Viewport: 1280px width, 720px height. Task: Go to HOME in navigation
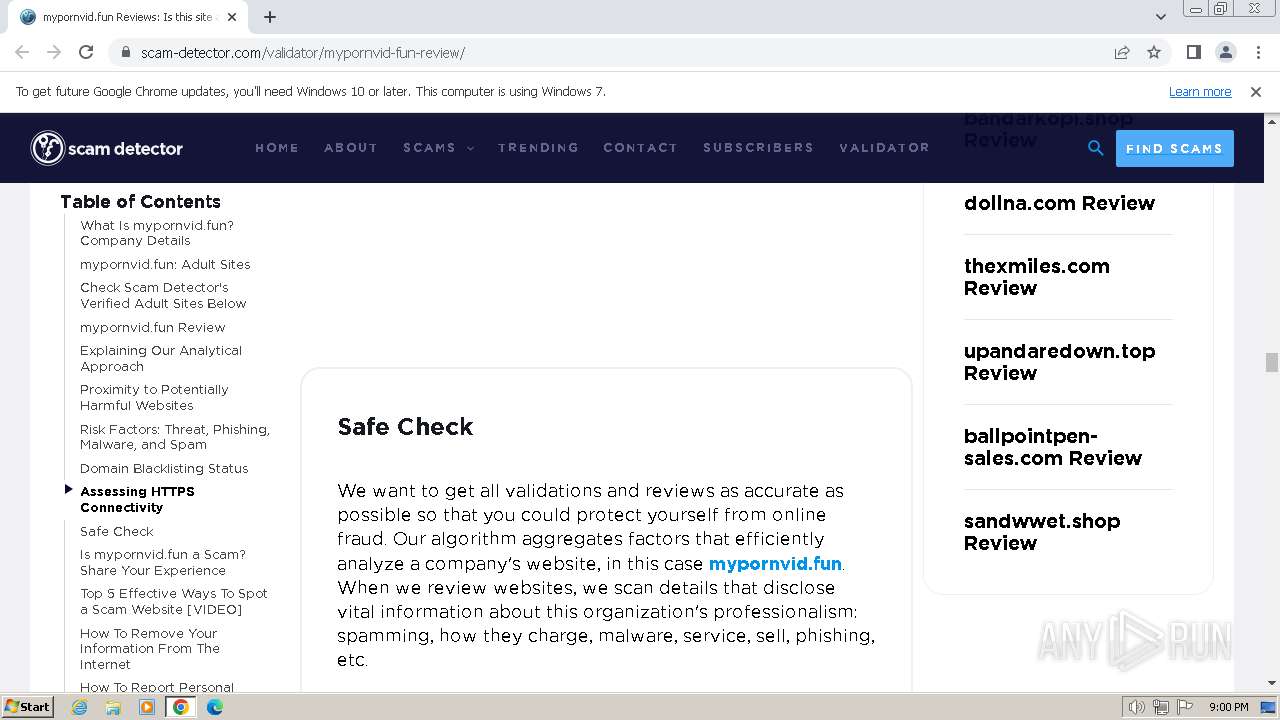pos(277,148)
